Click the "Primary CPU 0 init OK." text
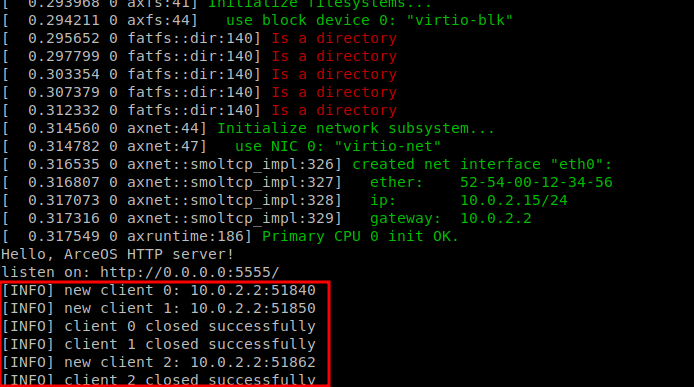Screen dimensions: 694x387 [x=360, y=236]
